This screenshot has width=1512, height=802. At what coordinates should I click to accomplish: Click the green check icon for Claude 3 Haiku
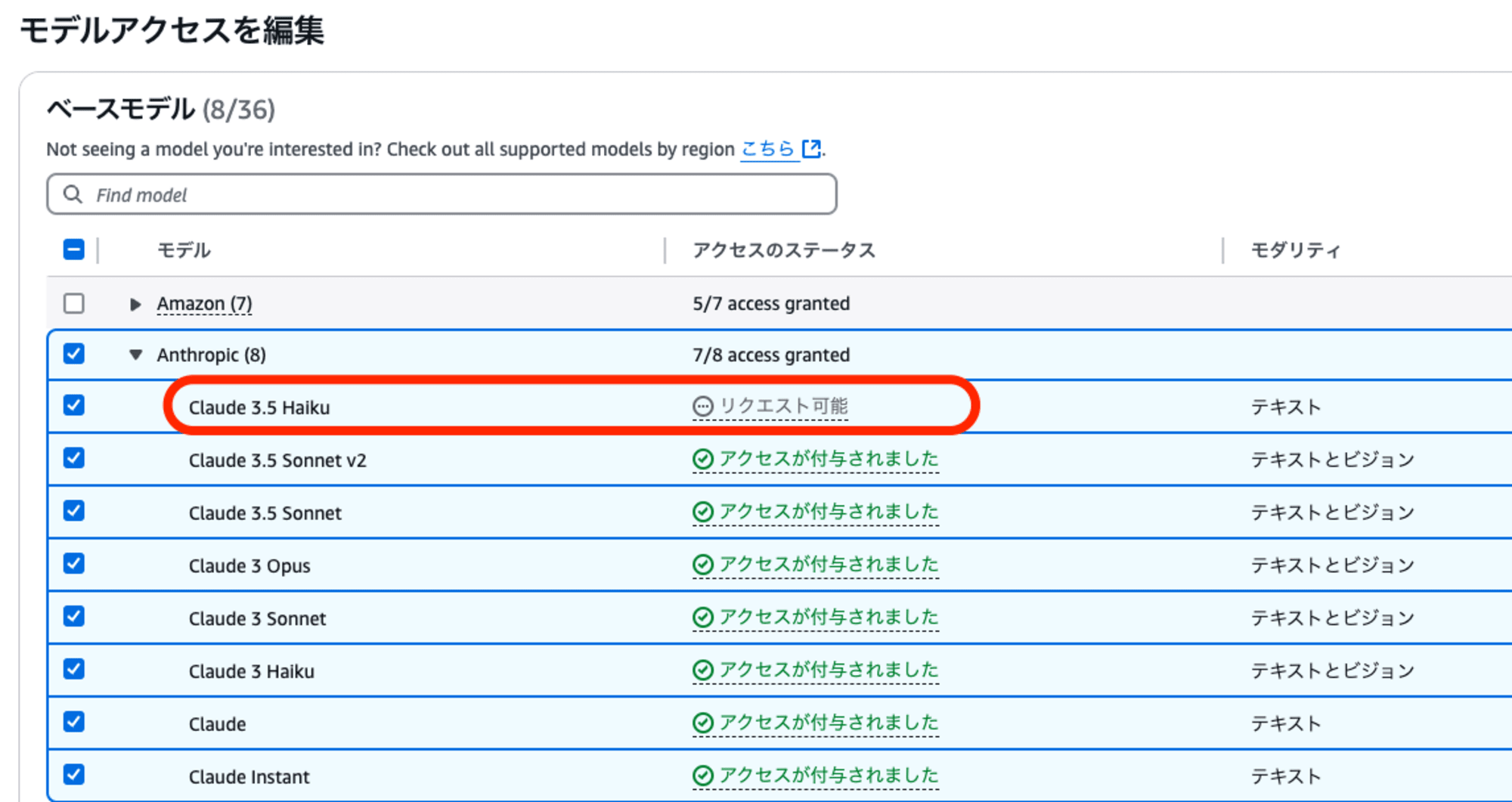[x=703, y=670]
